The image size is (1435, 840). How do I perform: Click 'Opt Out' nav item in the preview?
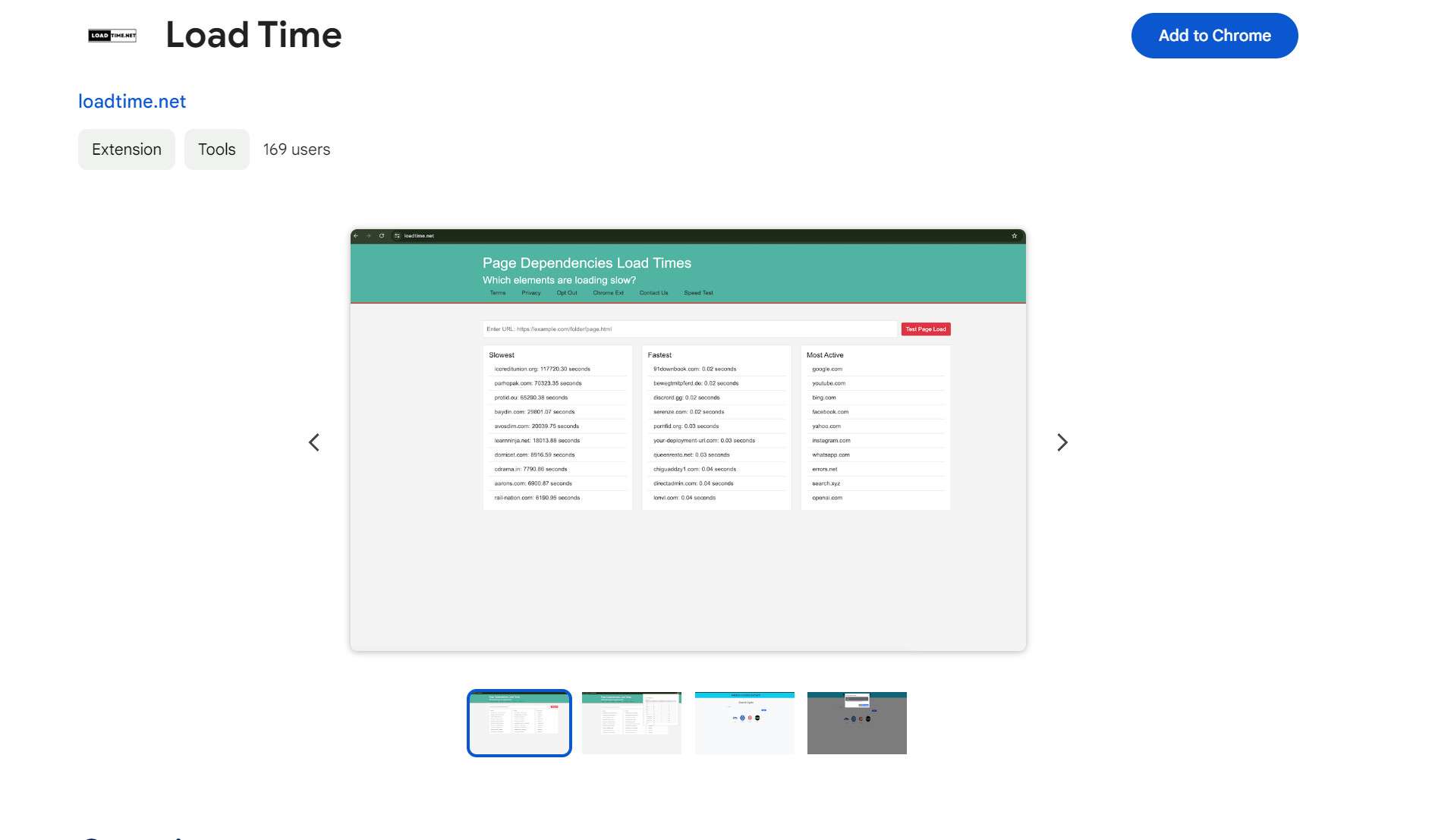(x=567, y=293)
